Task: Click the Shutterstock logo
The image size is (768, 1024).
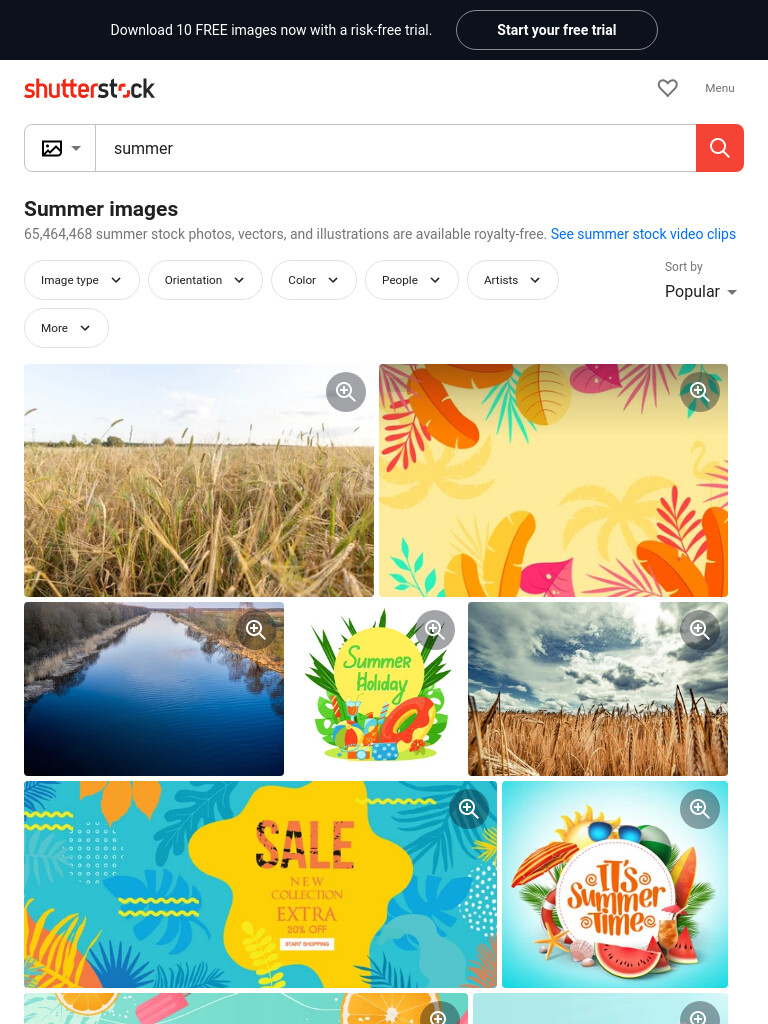Action: (89, 89)
